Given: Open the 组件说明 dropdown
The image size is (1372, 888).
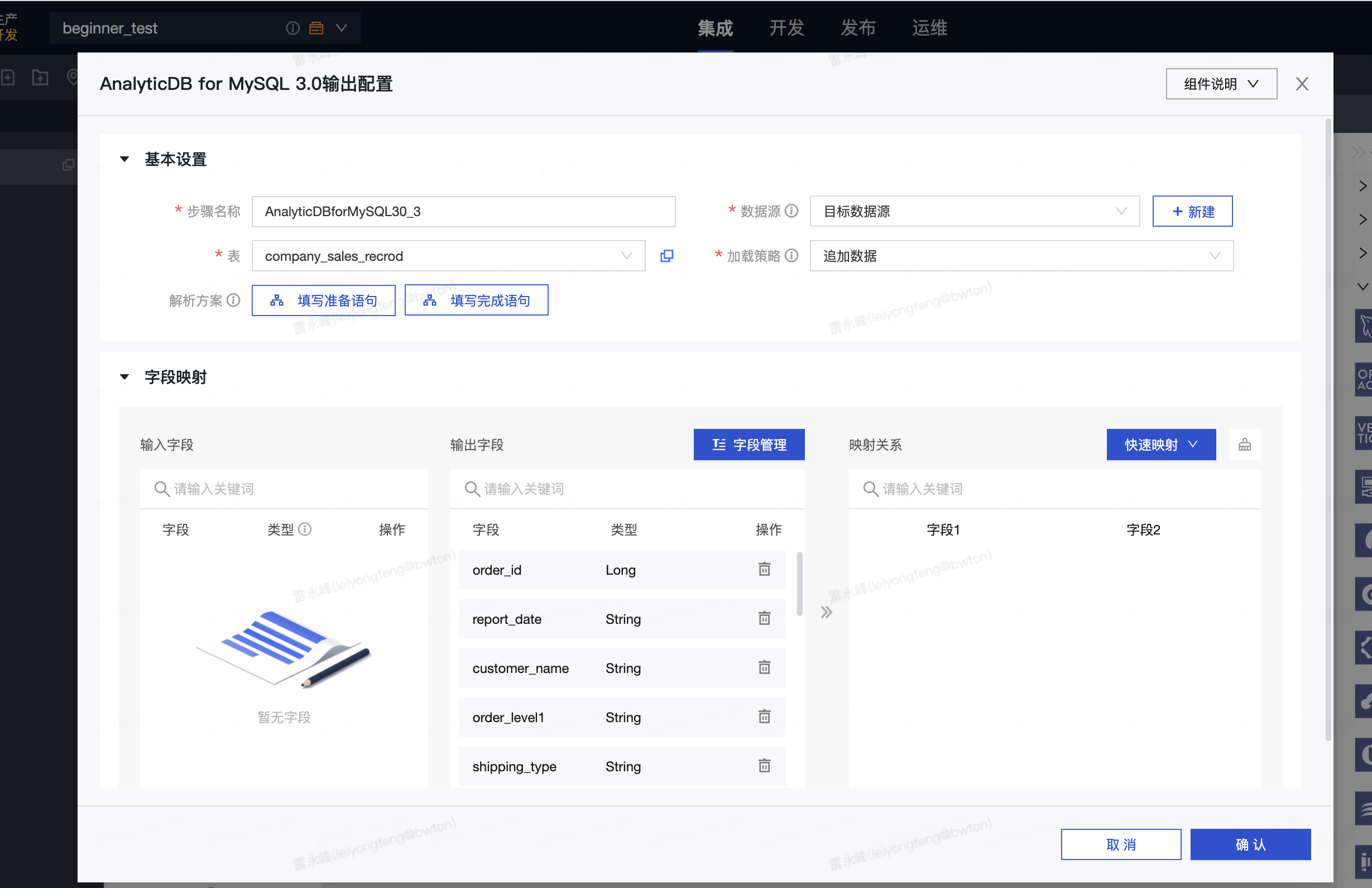Looking at the screenshot, I should pos(1221,84).
